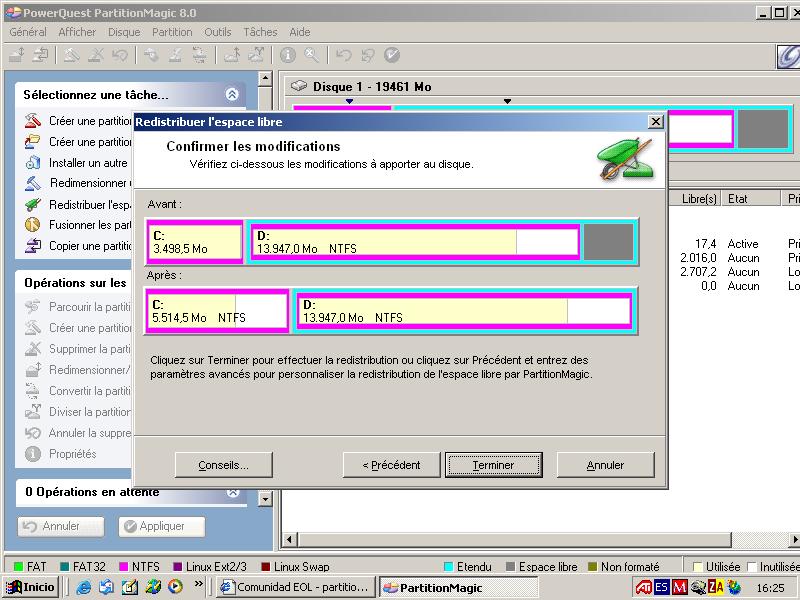Click the Linux Swap legend swatch
Image resolution: width=800 pixels, height=600 pixels.
[x=265, y=566]
